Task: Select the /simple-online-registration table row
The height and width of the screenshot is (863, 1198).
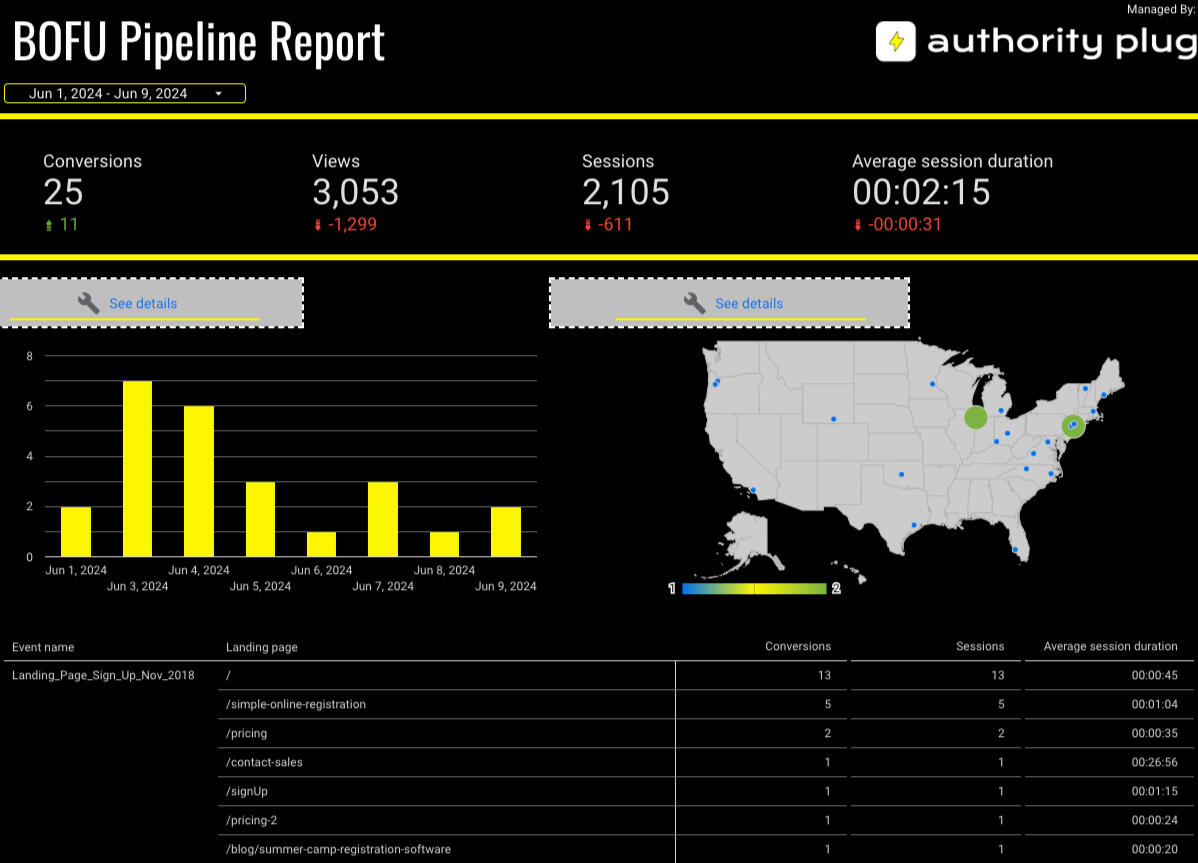Action: pos(296,704)
